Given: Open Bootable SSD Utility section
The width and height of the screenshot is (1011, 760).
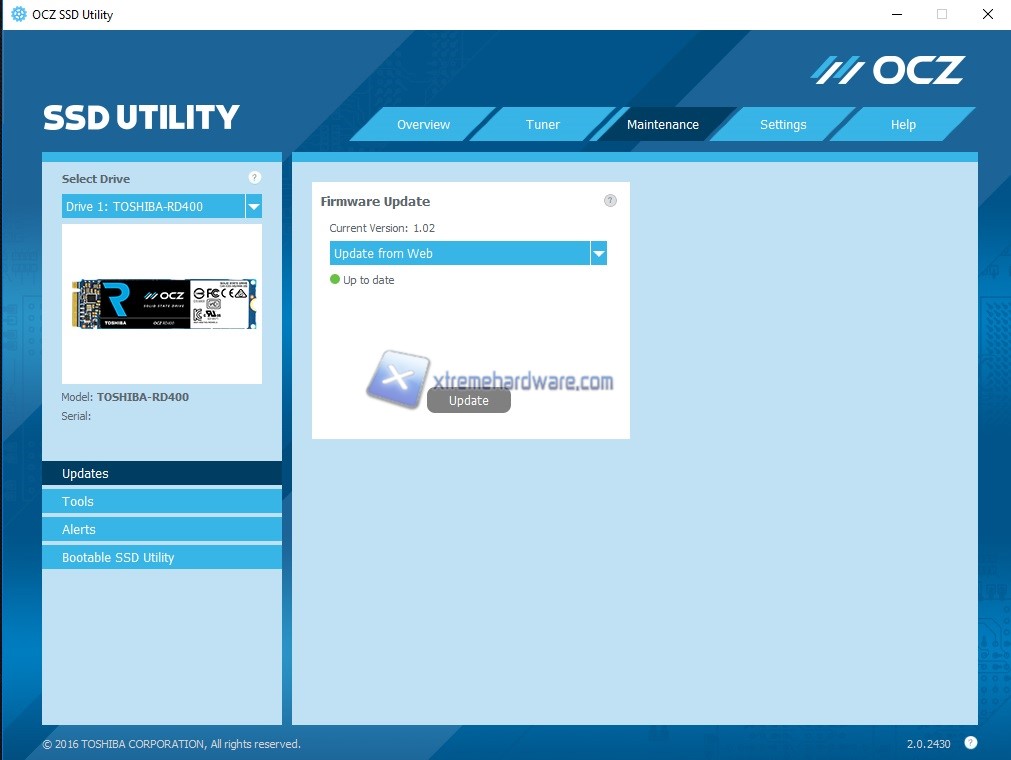Looking at the screenshot, I should [x=162, y=558].
